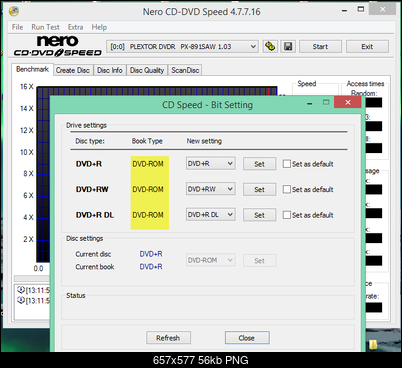
Task: Open the Run Test menu
Action: [45, 27]
